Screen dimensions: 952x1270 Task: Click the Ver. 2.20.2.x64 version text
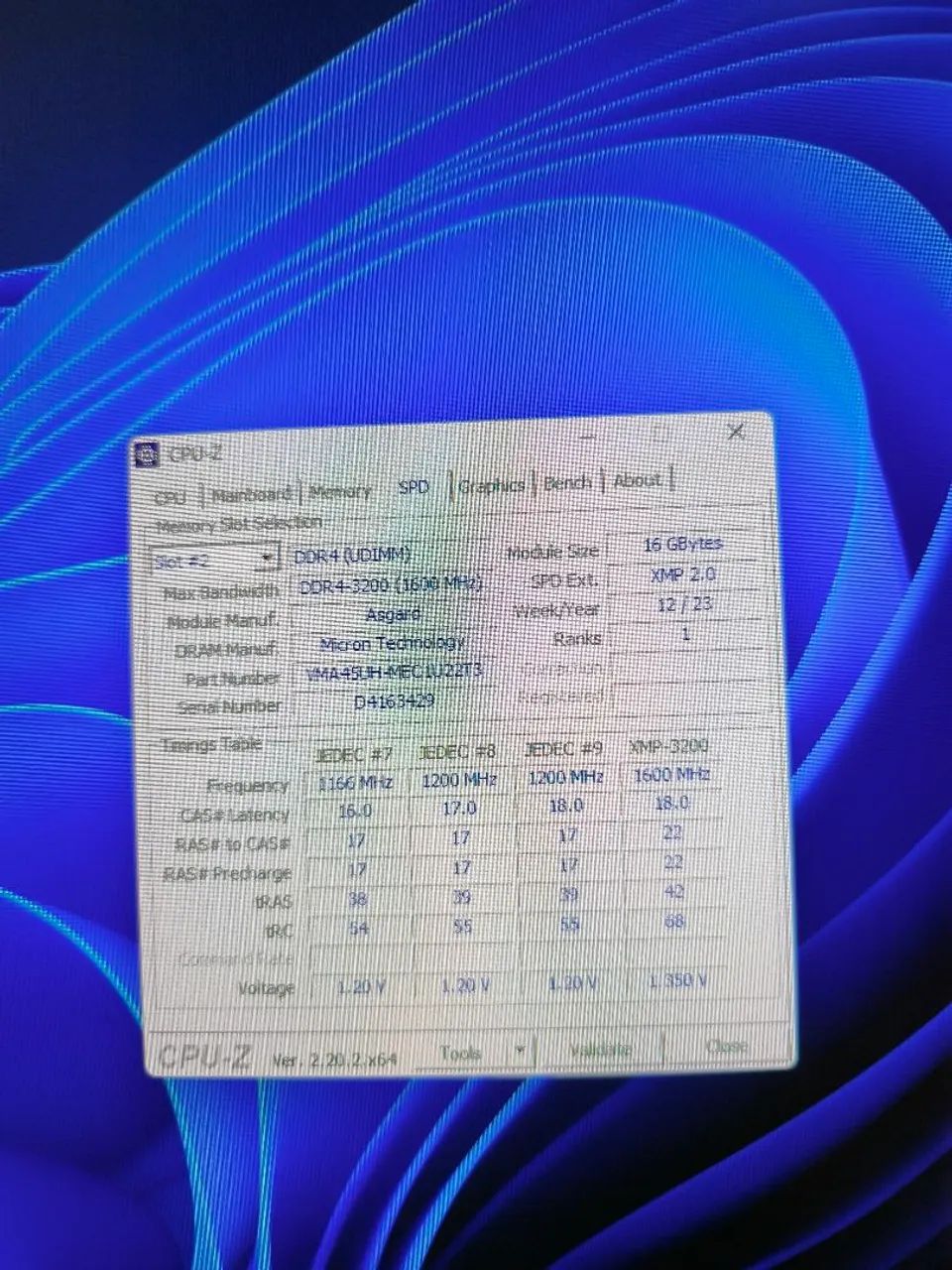click(334, 1060)
